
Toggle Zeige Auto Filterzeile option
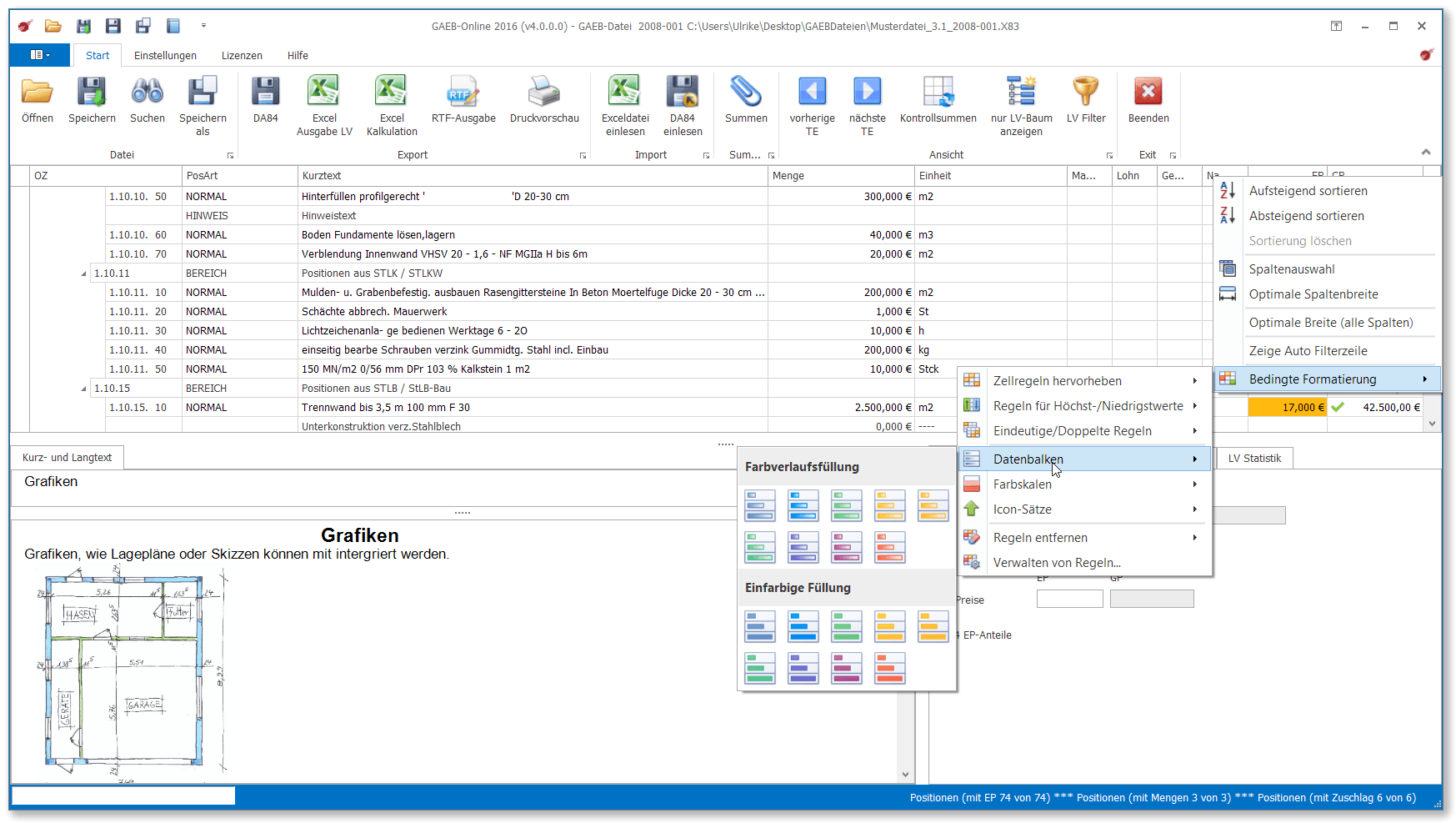[x=1308, y=351]
